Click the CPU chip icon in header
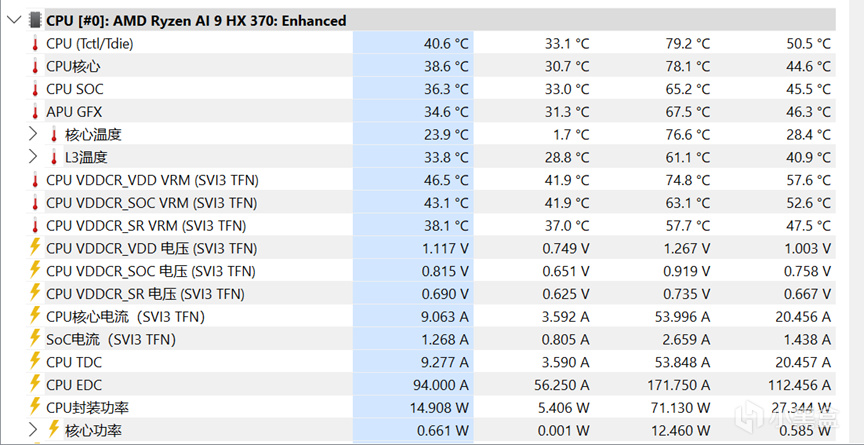Image resolution: width=864 pixels, height=445 pixels. coord(34,21)
